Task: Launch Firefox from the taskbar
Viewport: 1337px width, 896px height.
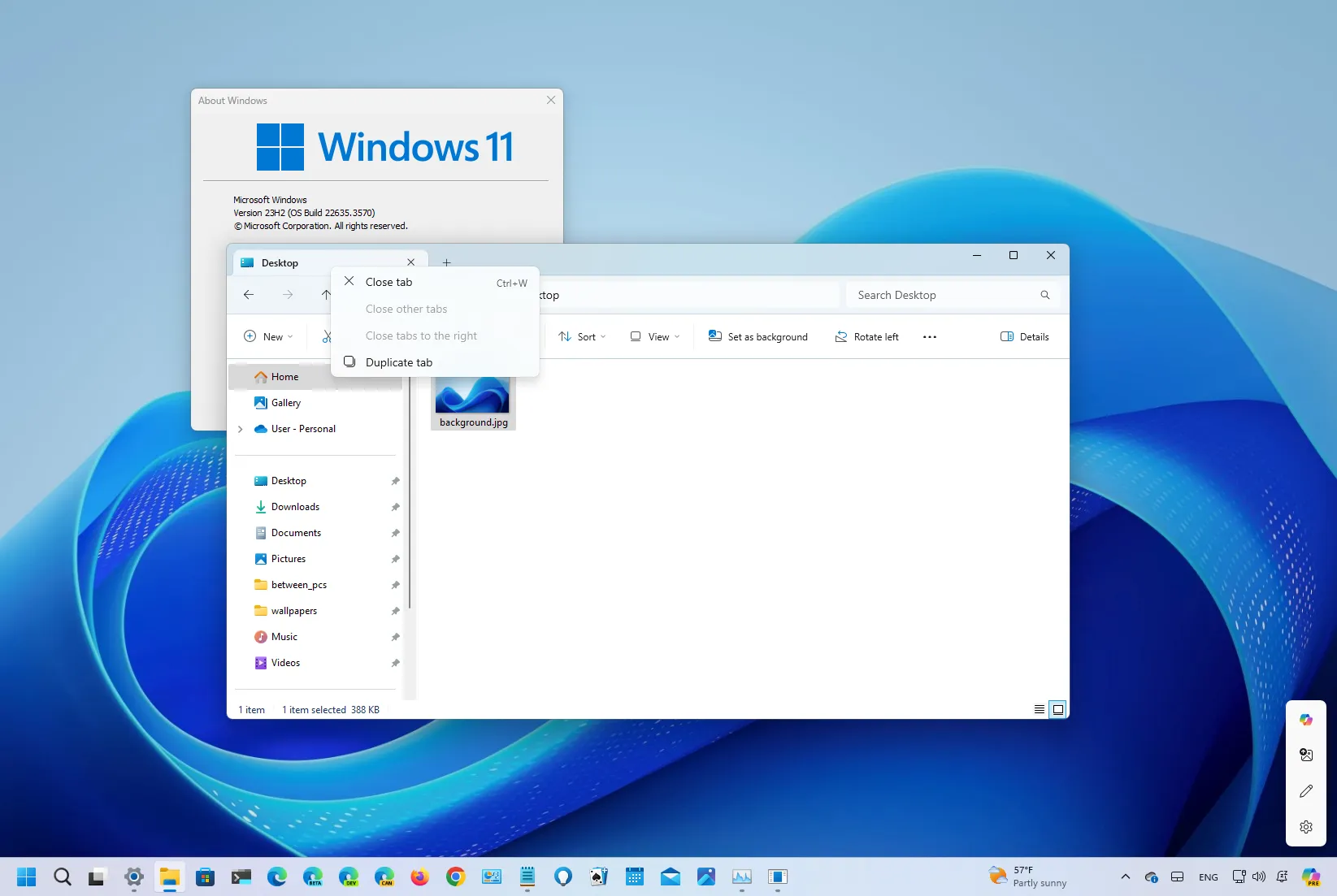Action: [x=419, y=877]
